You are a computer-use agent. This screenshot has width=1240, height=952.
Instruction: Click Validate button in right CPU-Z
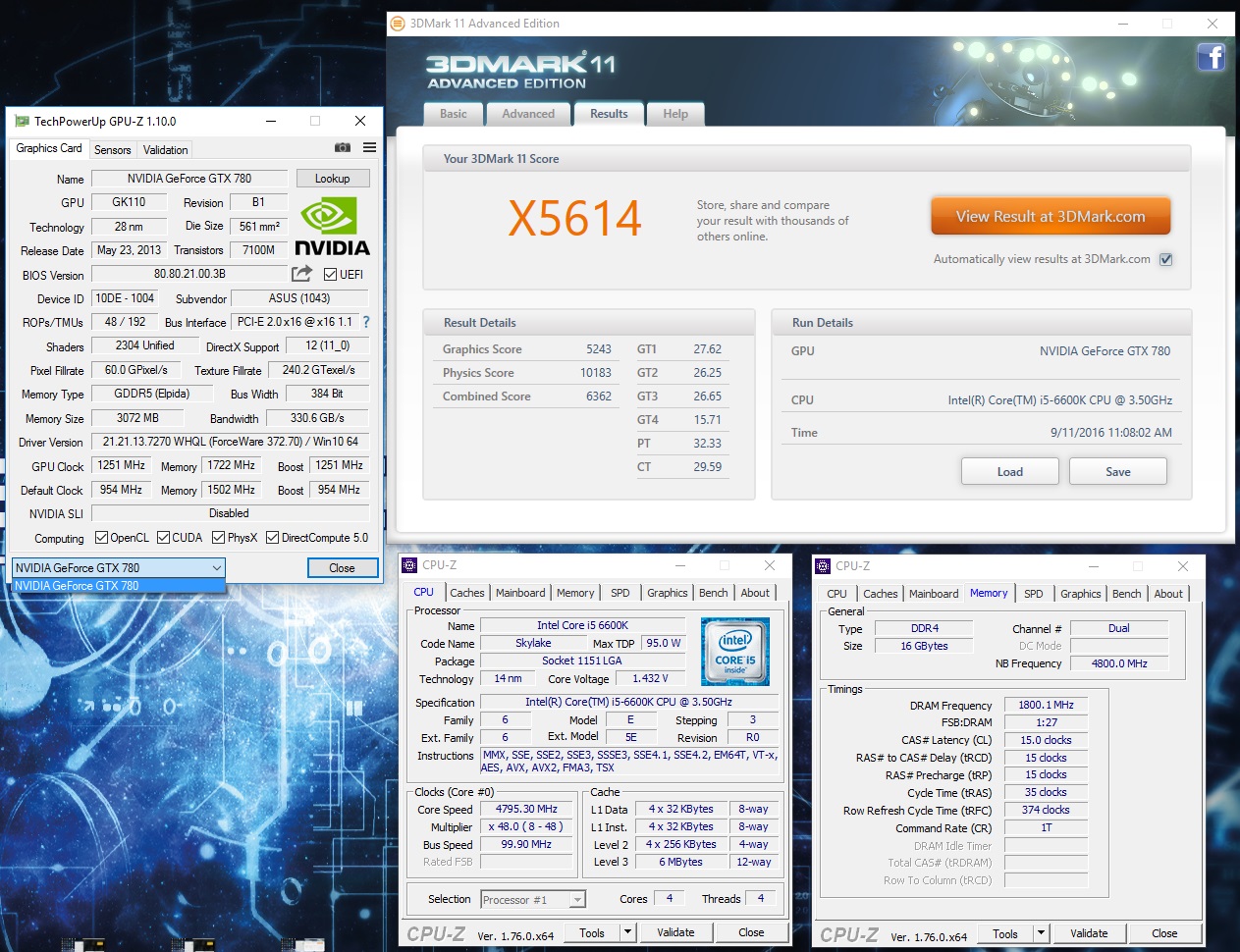(x=1089, y=933)
